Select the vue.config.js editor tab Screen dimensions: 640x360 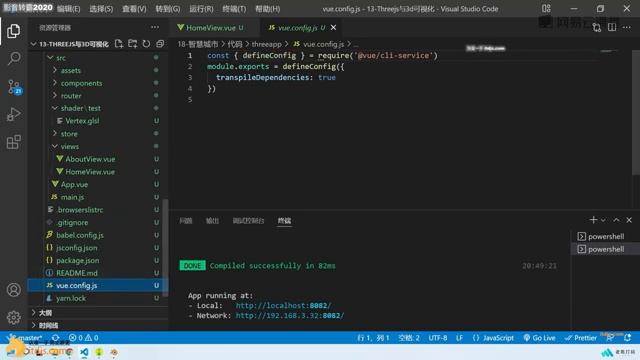(x=297, y=28)
